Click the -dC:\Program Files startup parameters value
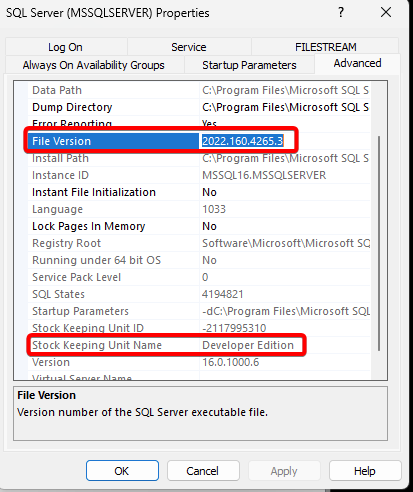 tap(286, 311)
